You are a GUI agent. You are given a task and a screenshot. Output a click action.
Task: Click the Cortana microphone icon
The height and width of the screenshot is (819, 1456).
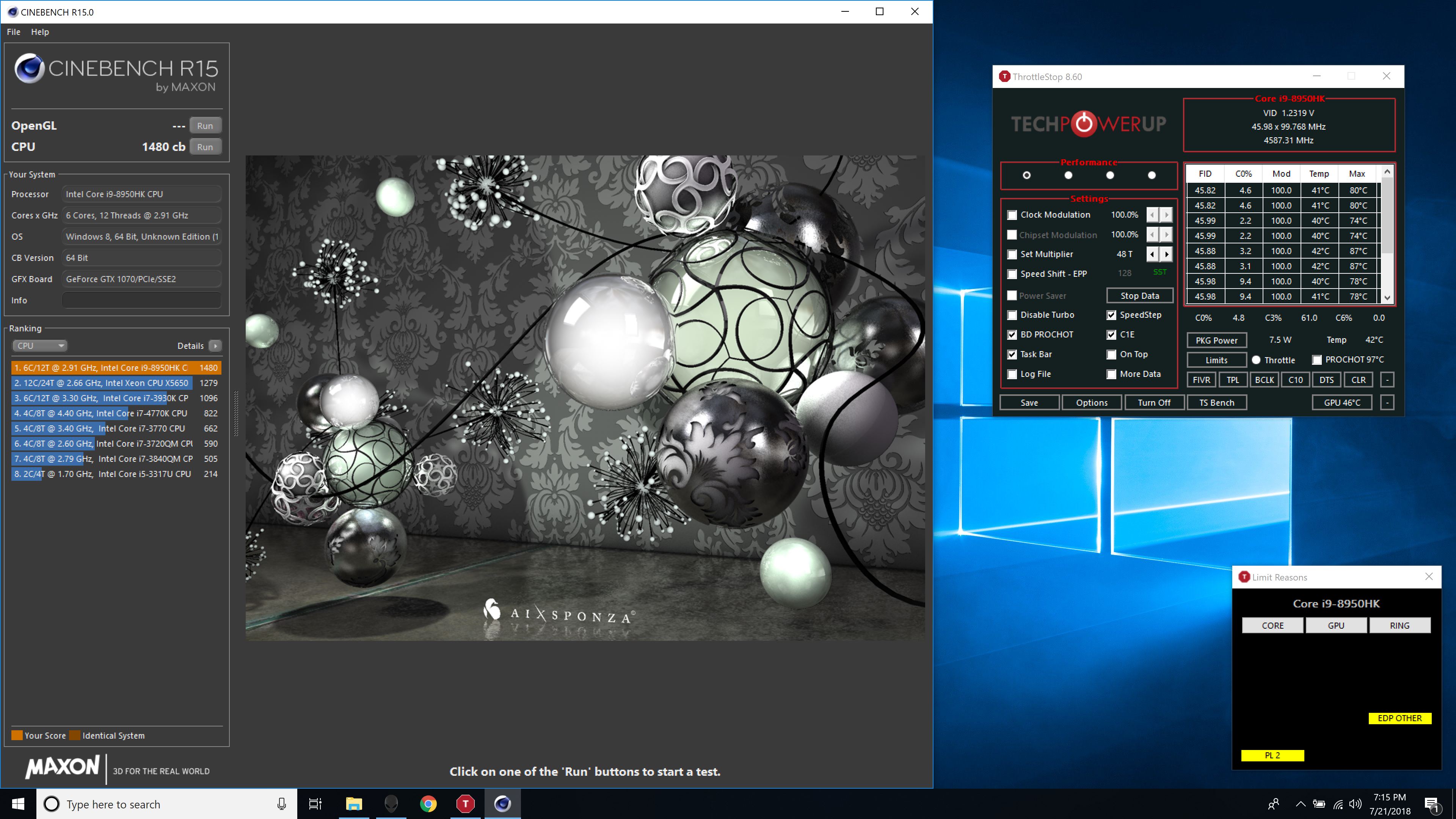click(x=281, y=804)
